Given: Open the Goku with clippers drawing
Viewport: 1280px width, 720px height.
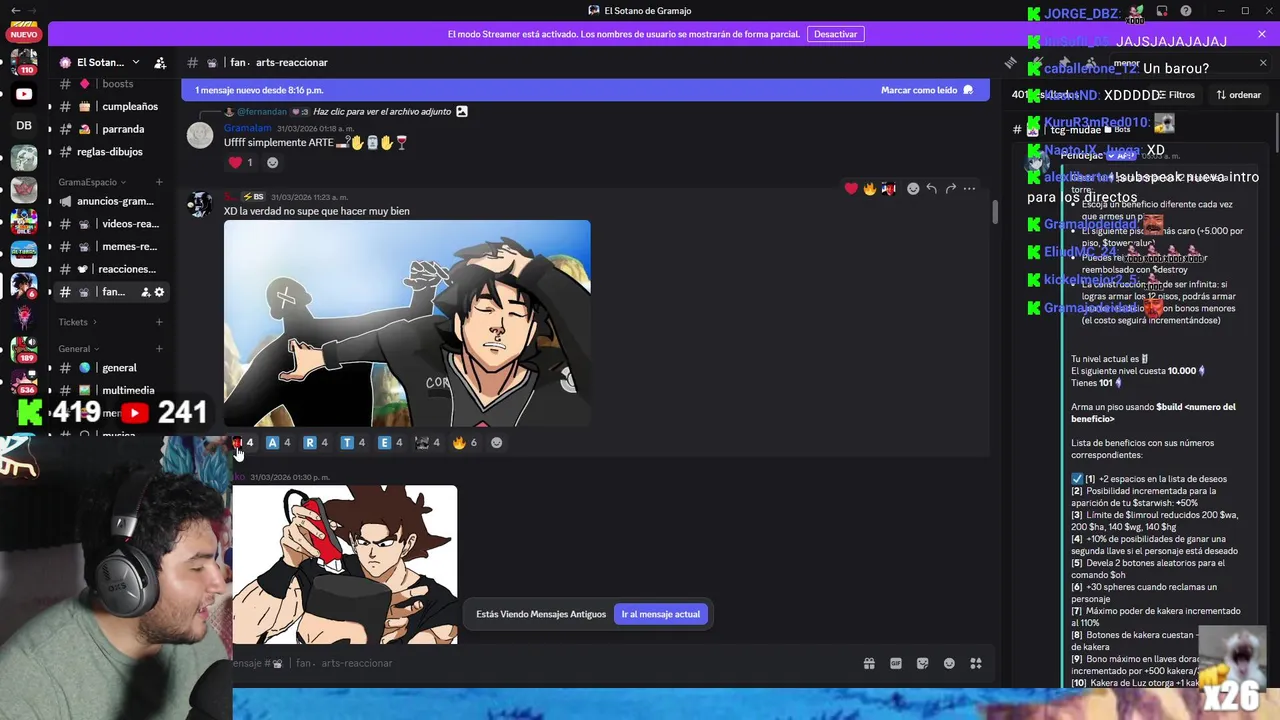Looking at the screenshot, I should [x=345, y=565].
